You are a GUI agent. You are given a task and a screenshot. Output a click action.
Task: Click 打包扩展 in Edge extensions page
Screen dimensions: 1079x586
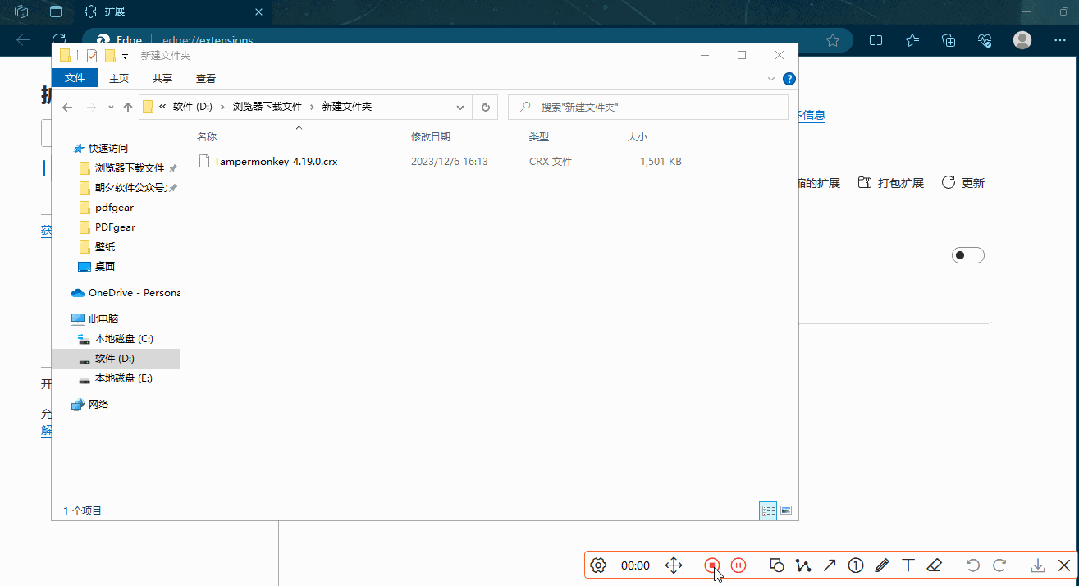891,183
